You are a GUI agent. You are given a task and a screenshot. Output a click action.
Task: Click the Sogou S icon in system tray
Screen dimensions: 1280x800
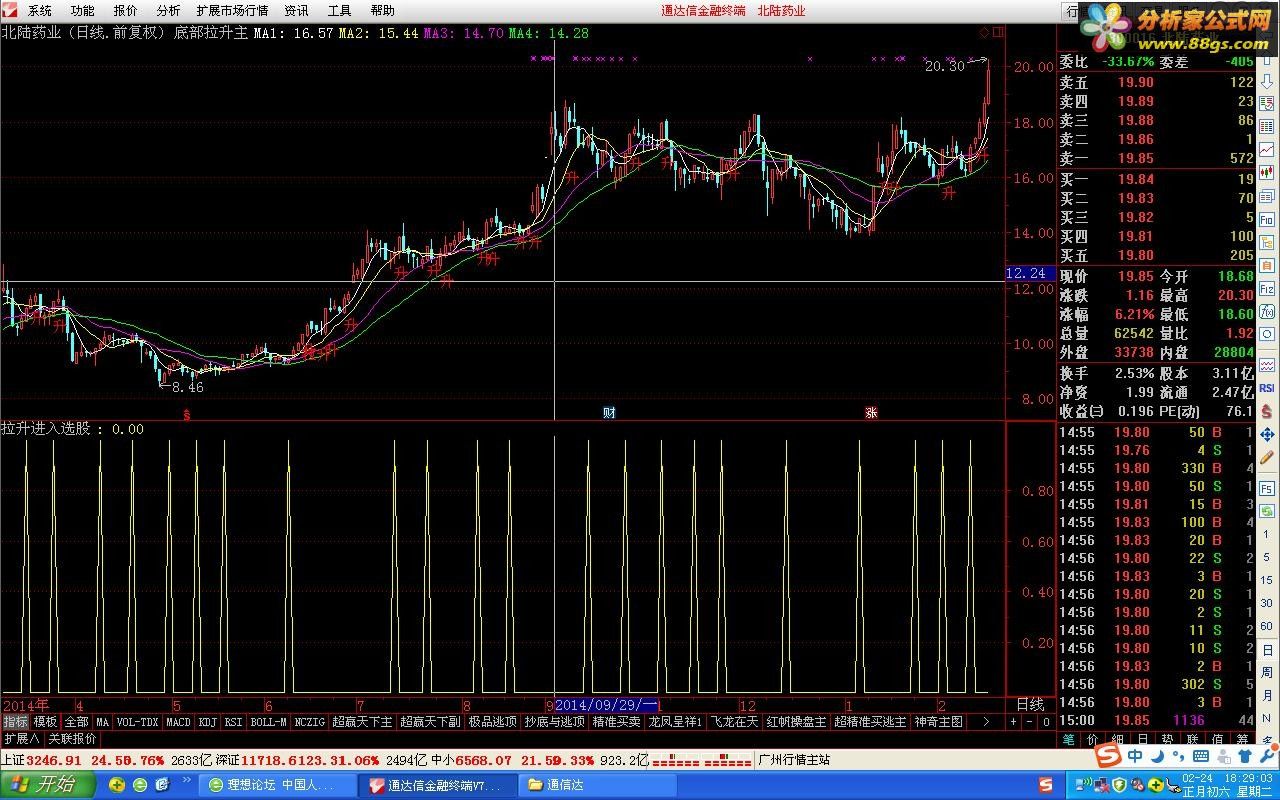click(1046, 783)
